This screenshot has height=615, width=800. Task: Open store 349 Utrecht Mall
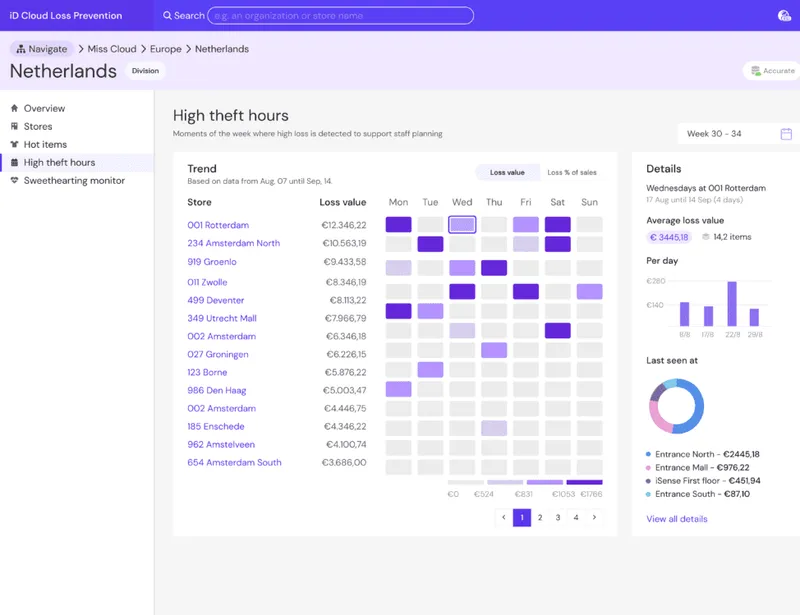(x=221, y=318)
